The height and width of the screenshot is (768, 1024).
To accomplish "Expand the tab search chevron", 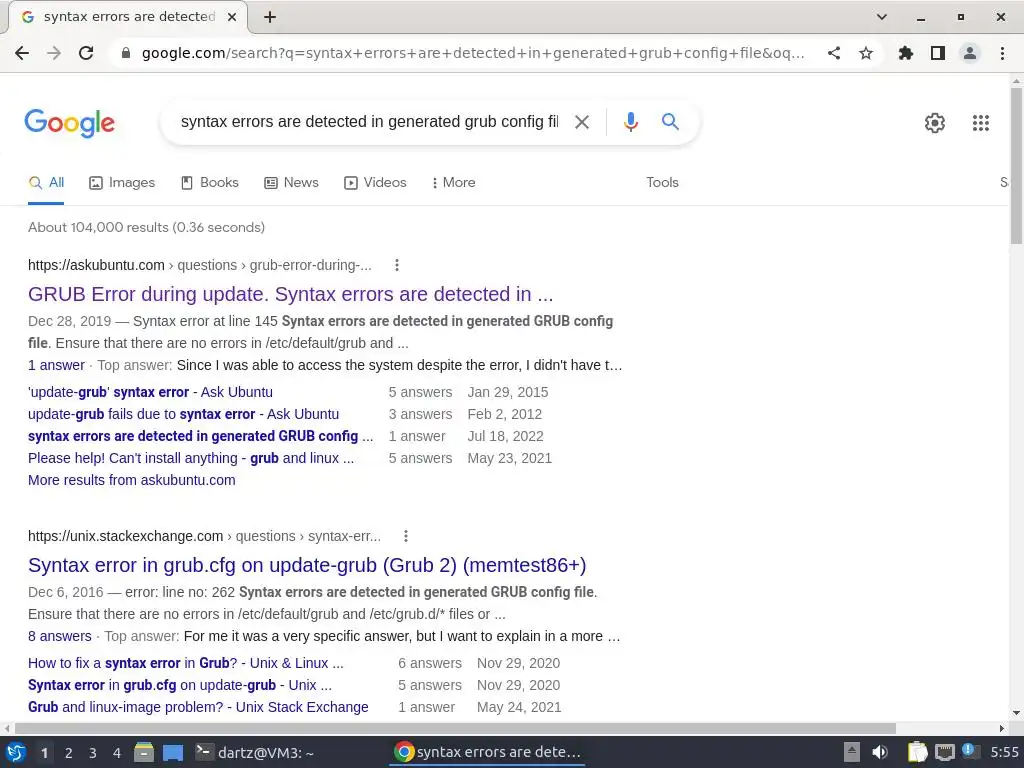I will tap(882, 17).
